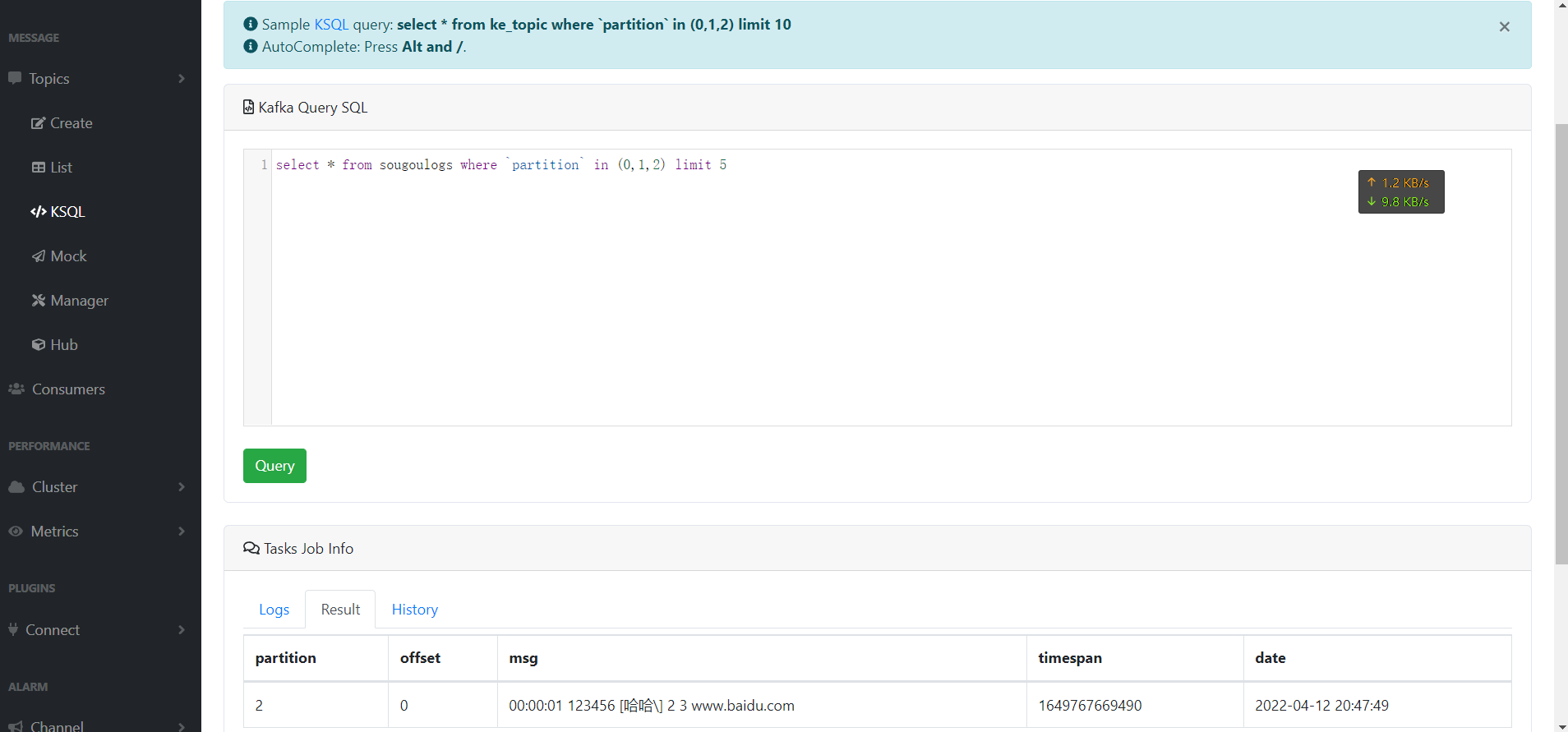Click the Create edit icon
Screen dimensions: 1568x732
point(38,123)
